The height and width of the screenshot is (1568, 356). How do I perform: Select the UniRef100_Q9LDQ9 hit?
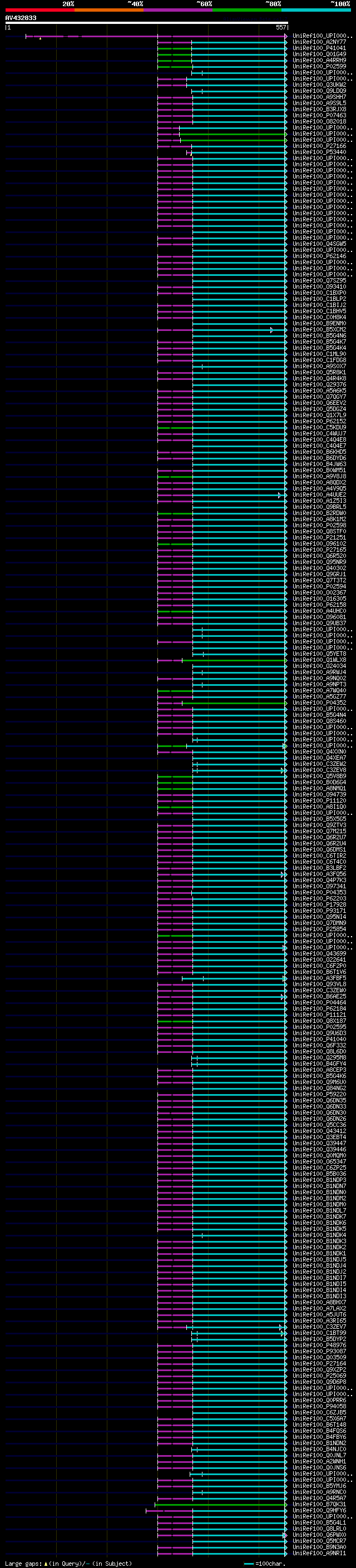[x=319, y=91]
